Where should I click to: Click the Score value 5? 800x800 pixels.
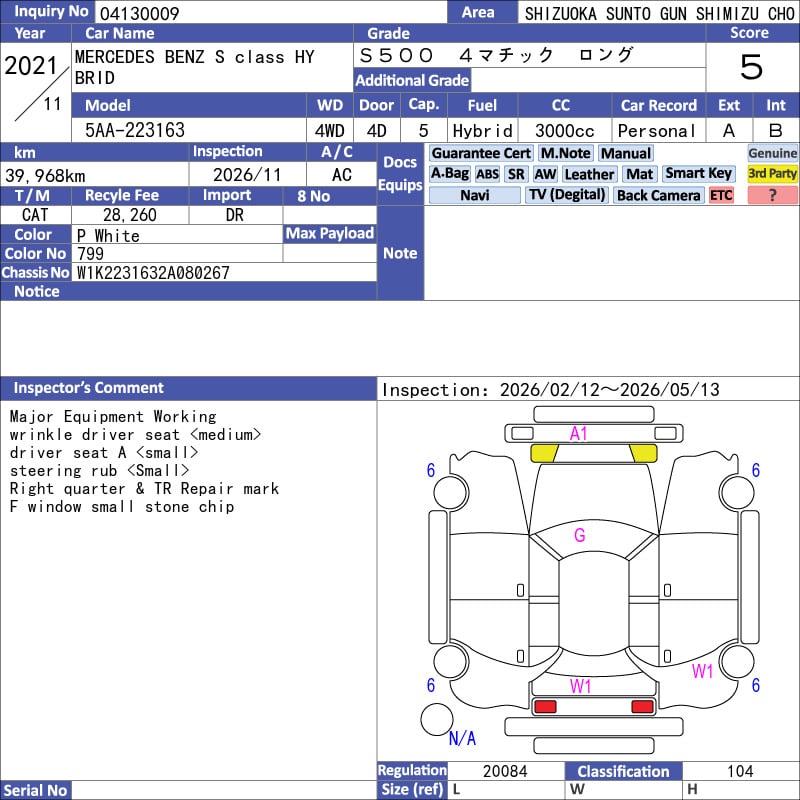pos(751,68)
